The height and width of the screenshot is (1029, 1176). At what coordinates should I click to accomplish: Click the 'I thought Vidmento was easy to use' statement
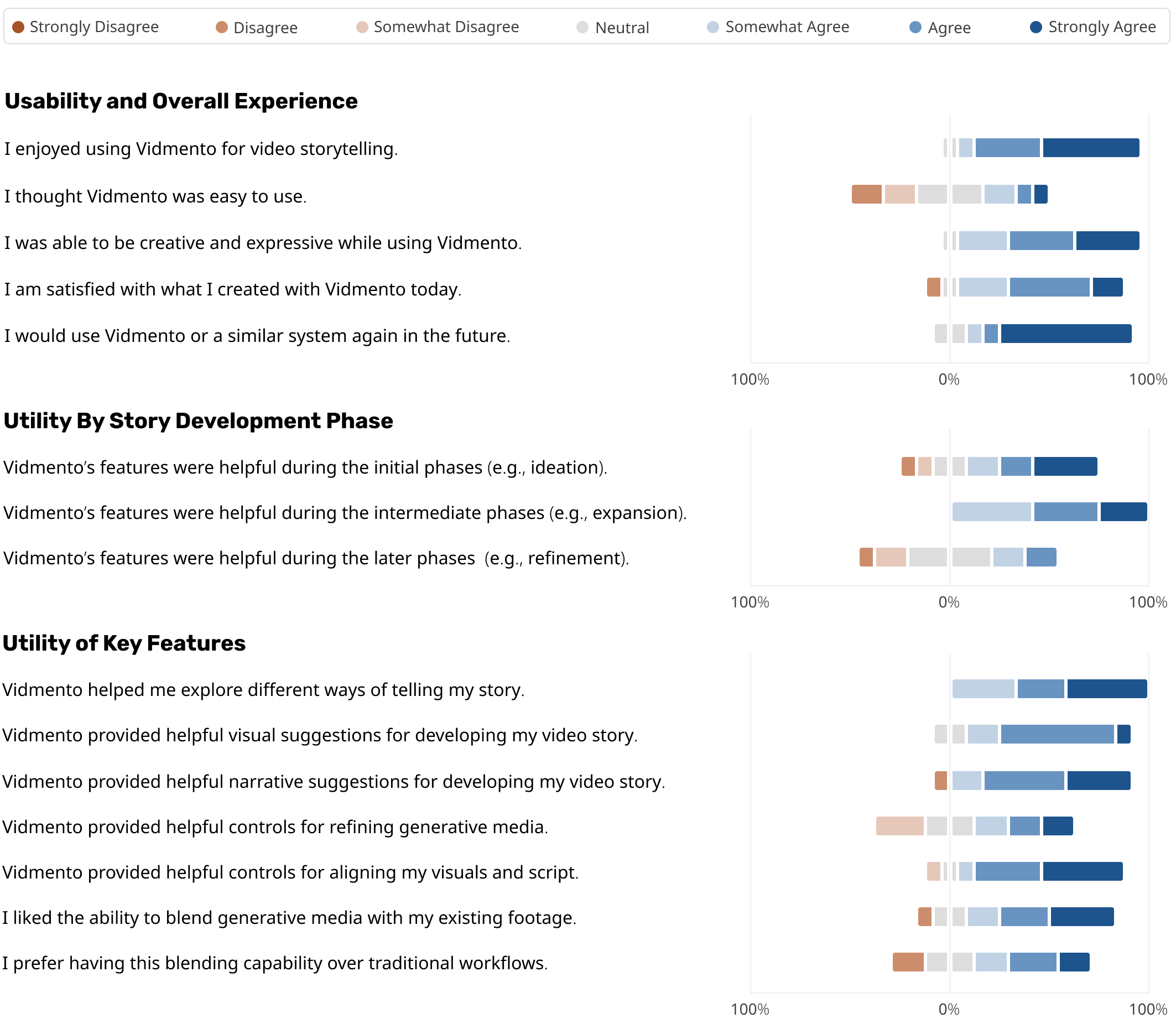click(x=155, y=196)
